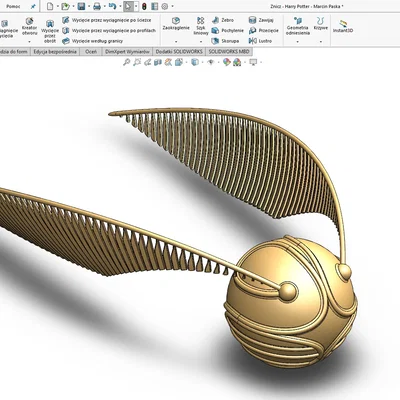
Task: Expand the Krzywe dropdown arrow
Action: point(321,42)
